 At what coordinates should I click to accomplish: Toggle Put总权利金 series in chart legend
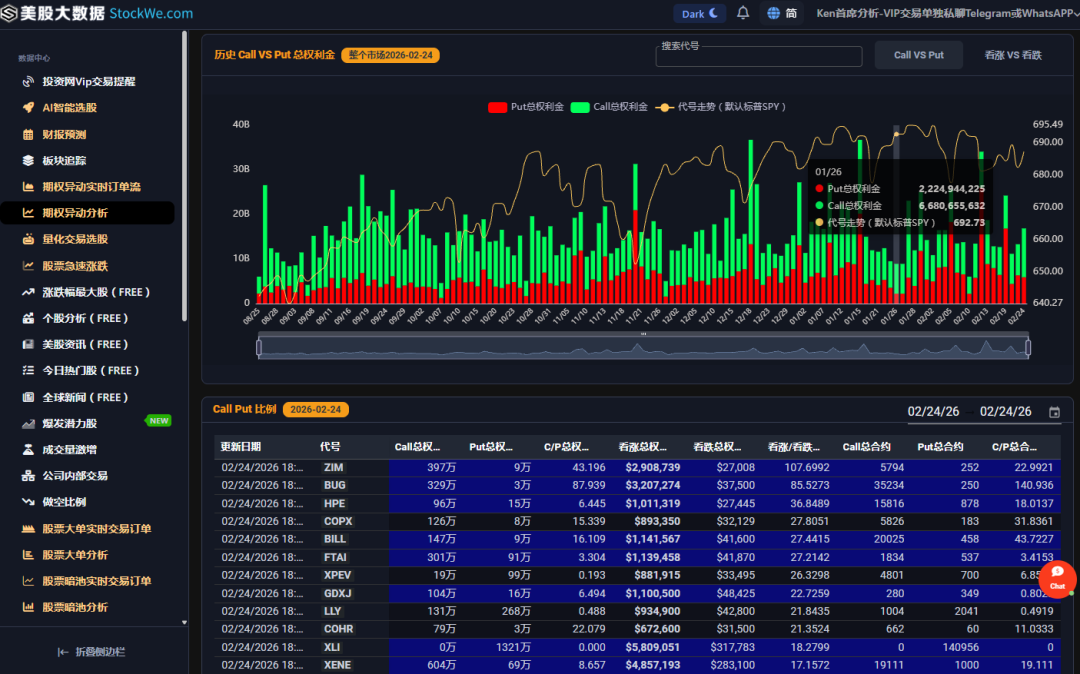pos(526,107)
